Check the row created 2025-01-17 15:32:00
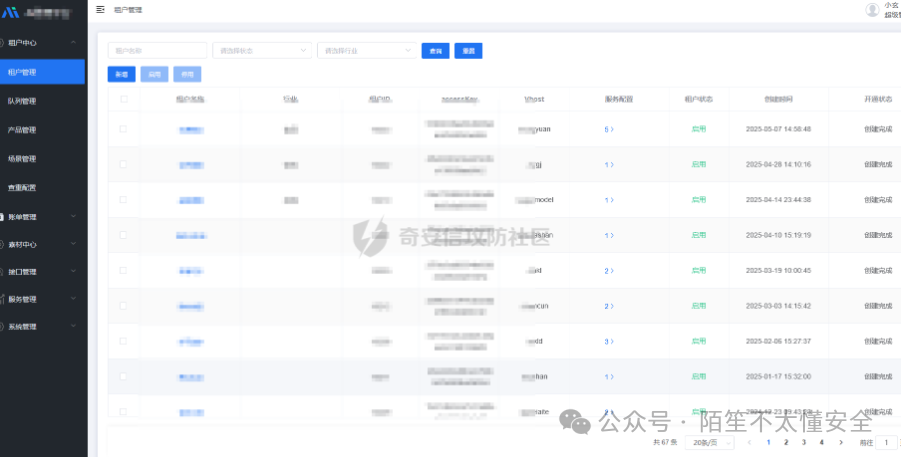The height and width of the screenshot is (457, 901). click(123, 377)
